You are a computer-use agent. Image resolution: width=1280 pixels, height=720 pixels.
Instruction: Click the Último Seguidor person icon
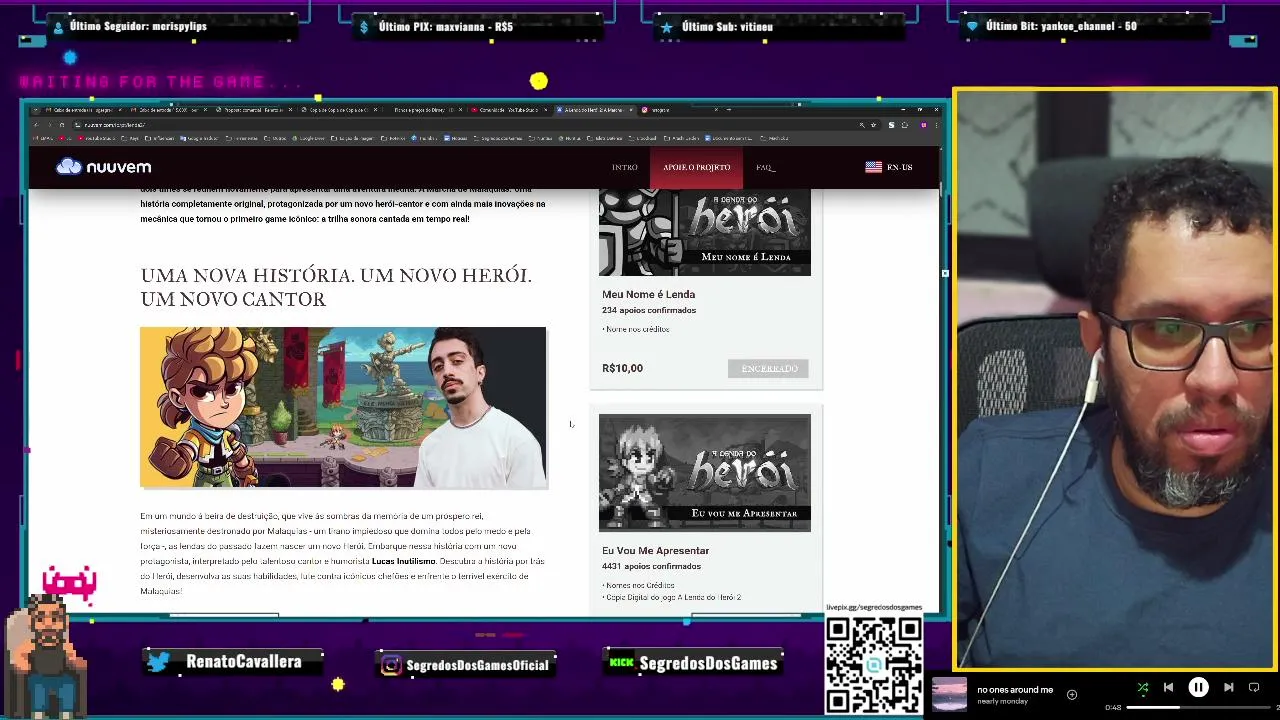(x=58, y=27)
